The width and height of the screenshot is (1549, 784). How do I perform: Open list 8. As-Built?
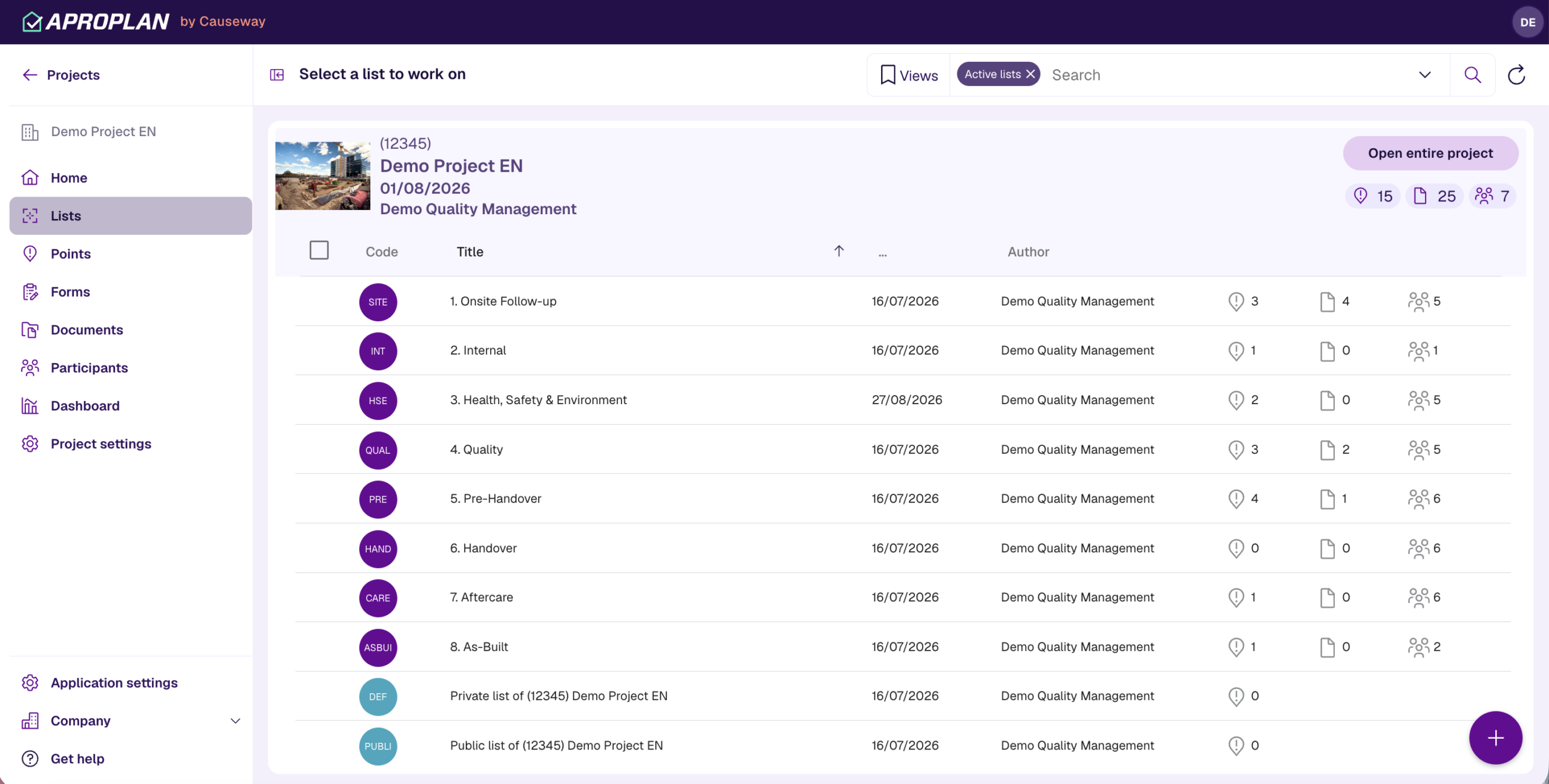479,647
